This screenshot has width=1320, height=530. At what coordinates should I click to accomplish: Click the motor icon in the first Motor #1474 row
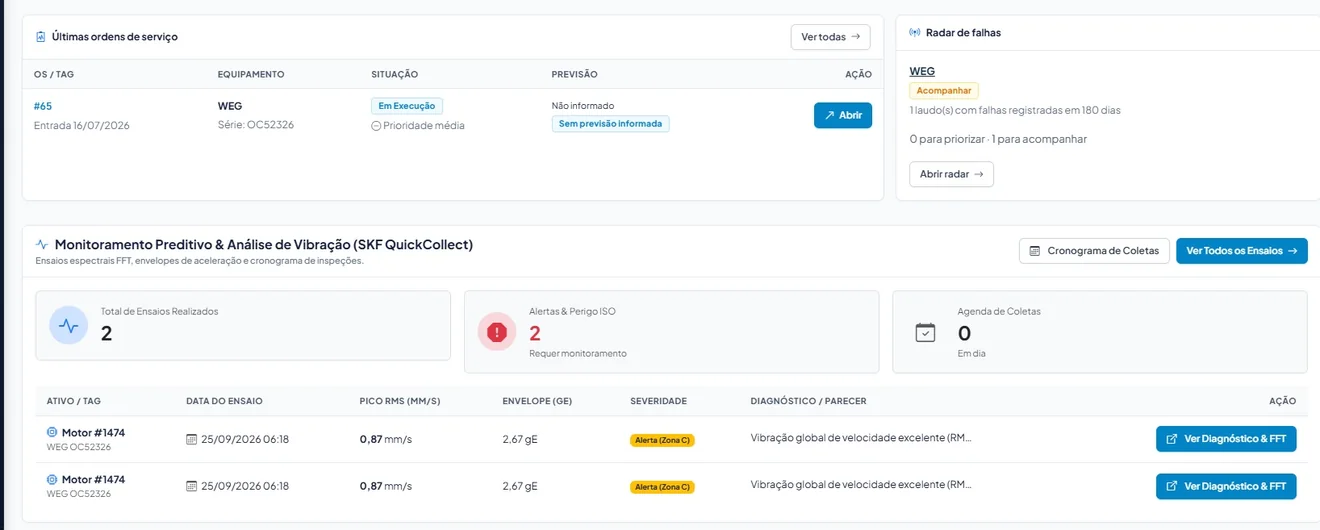click(52, 433)
